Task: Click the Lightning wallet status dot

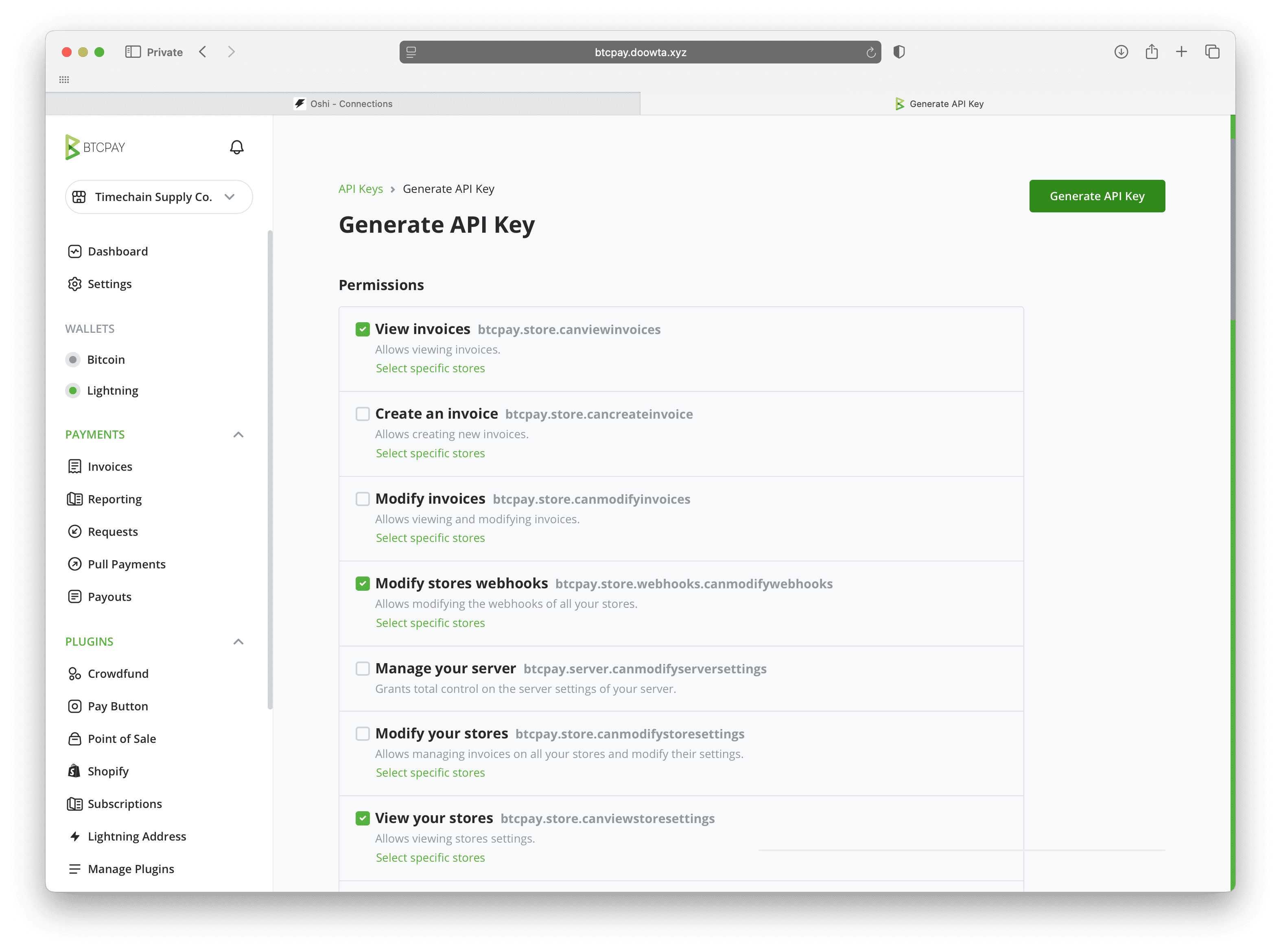Action: [x=72, y=390]
